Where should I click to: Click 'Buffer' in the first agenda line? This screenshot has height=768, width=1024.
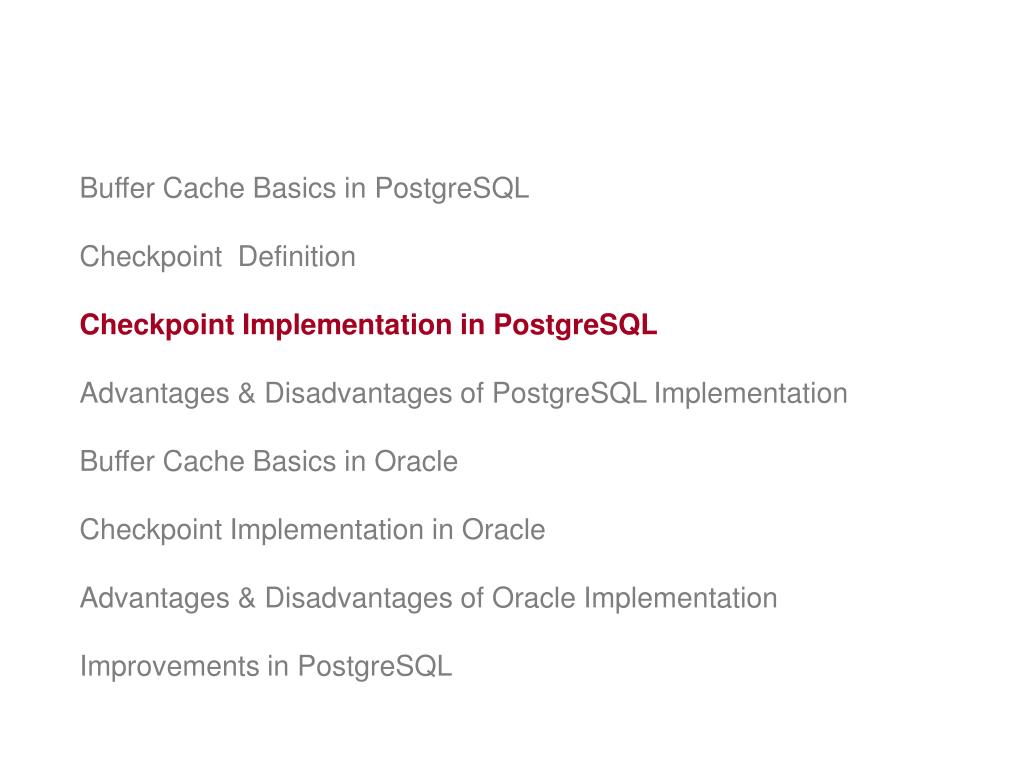117,189
